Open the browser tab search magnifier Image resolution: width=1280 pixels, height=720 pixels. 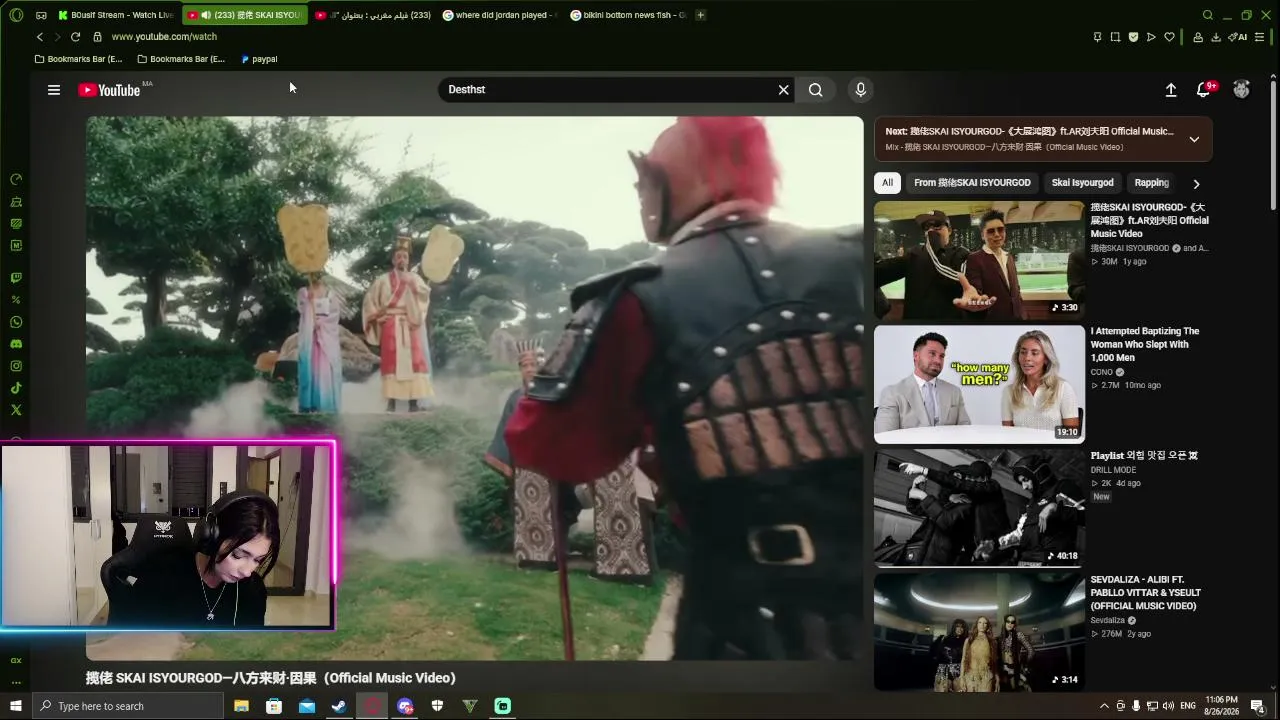(x=1208, y=15)
